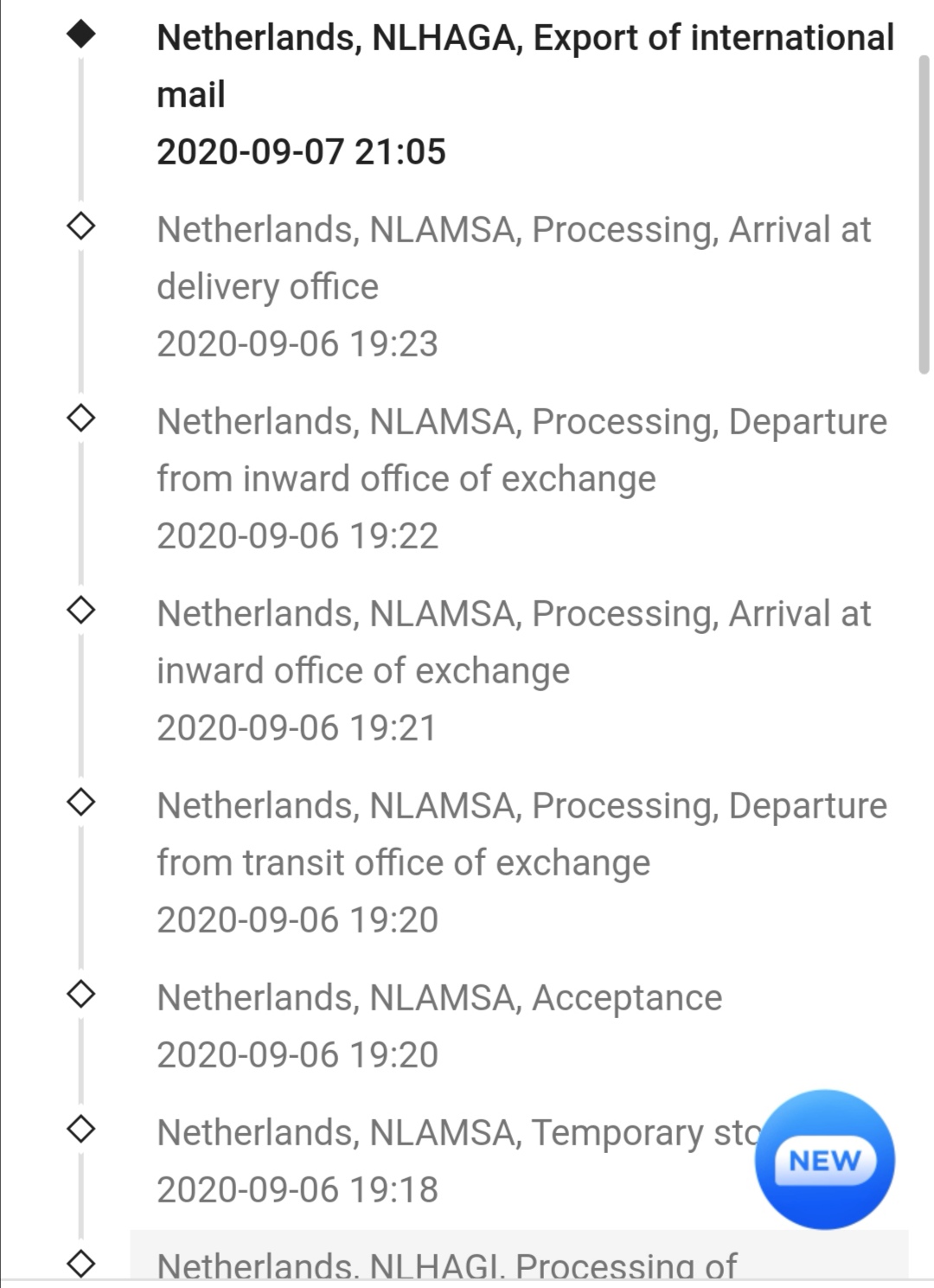Screen dimensions: 934x1288
Task: Click diamond marker for Departure from transit office
Action: pos(81,803)
